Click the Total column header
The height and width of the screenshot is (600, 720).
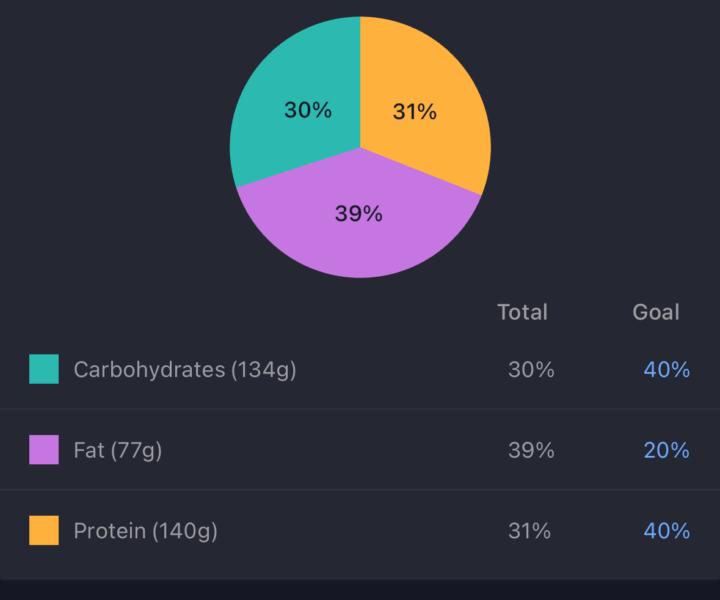coord(522,312)
